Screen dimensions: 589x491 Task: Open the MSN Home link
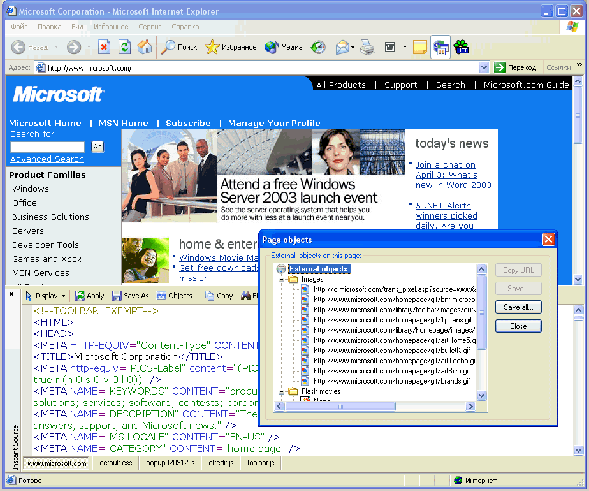123,123
